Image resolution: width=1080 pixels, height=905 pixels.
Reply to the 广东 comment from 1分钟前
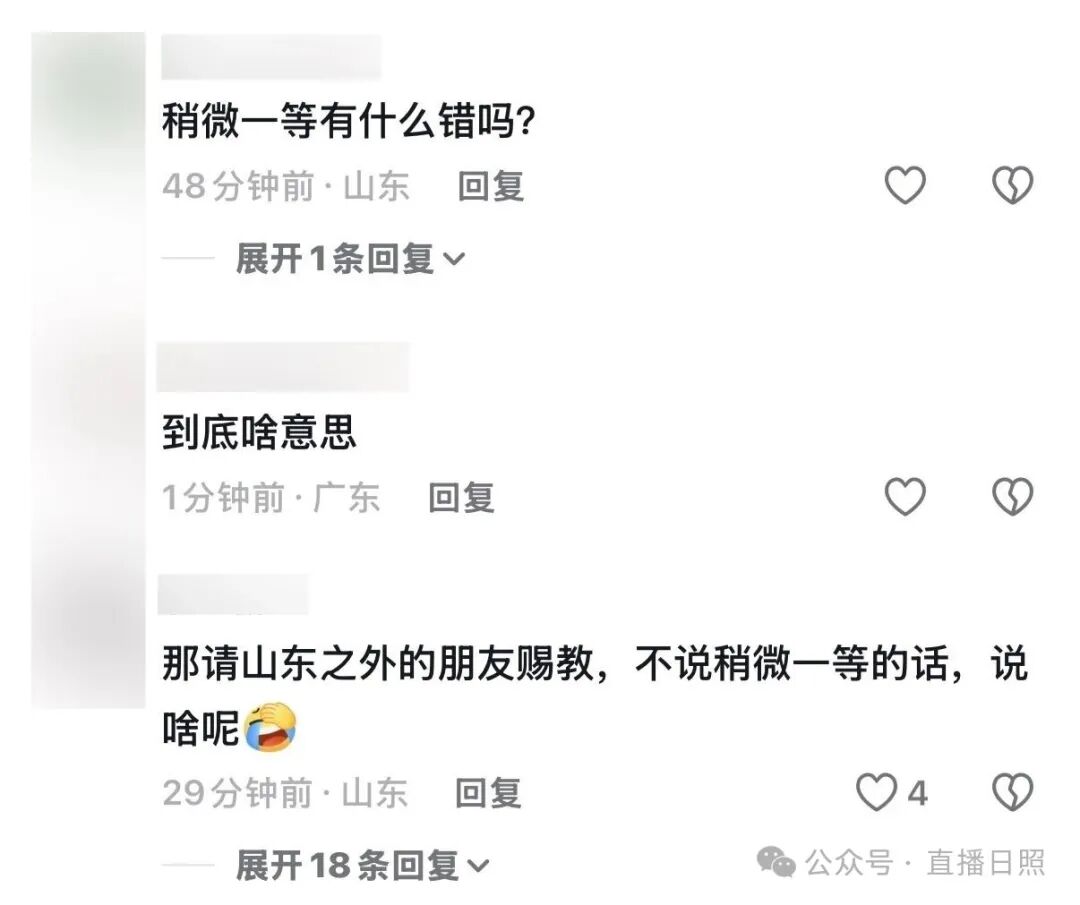[461, 497]
